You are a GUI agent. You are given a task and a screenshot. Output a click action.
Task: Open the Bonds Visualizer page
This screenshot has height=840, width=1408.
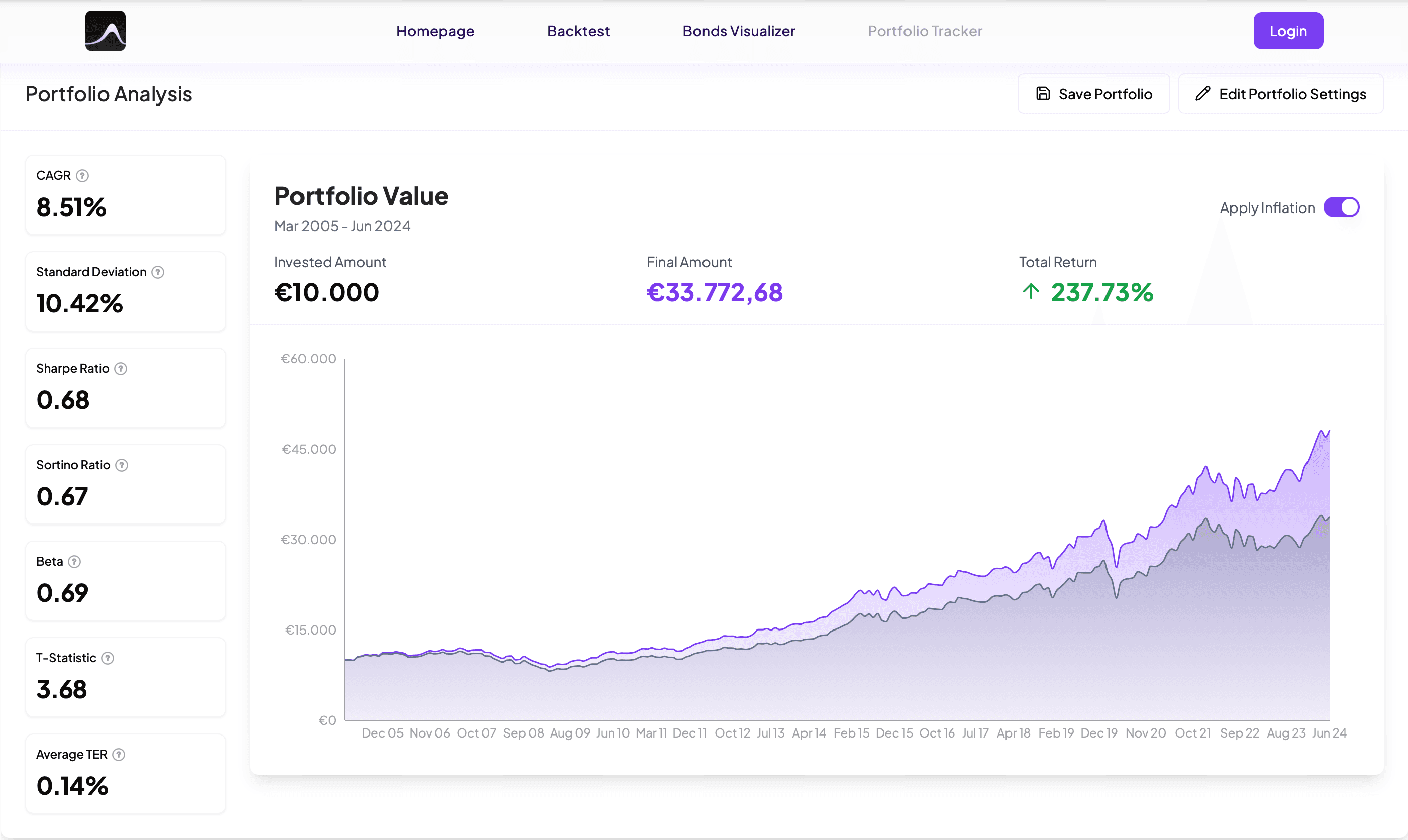(738, 31)
